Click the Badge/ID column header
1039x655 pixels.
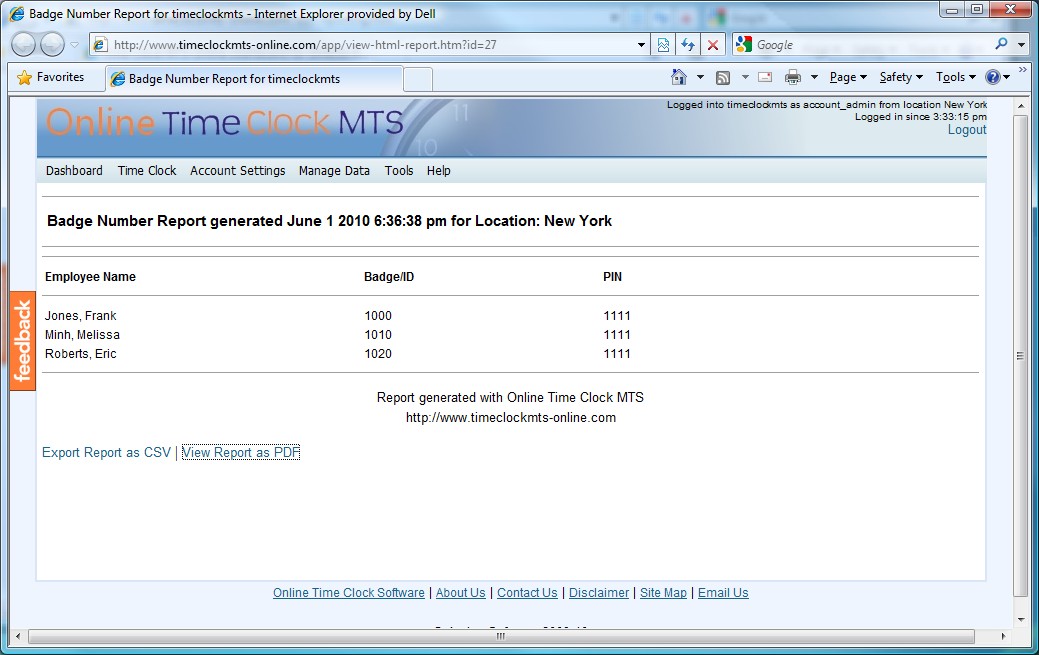tap(389, 276)
